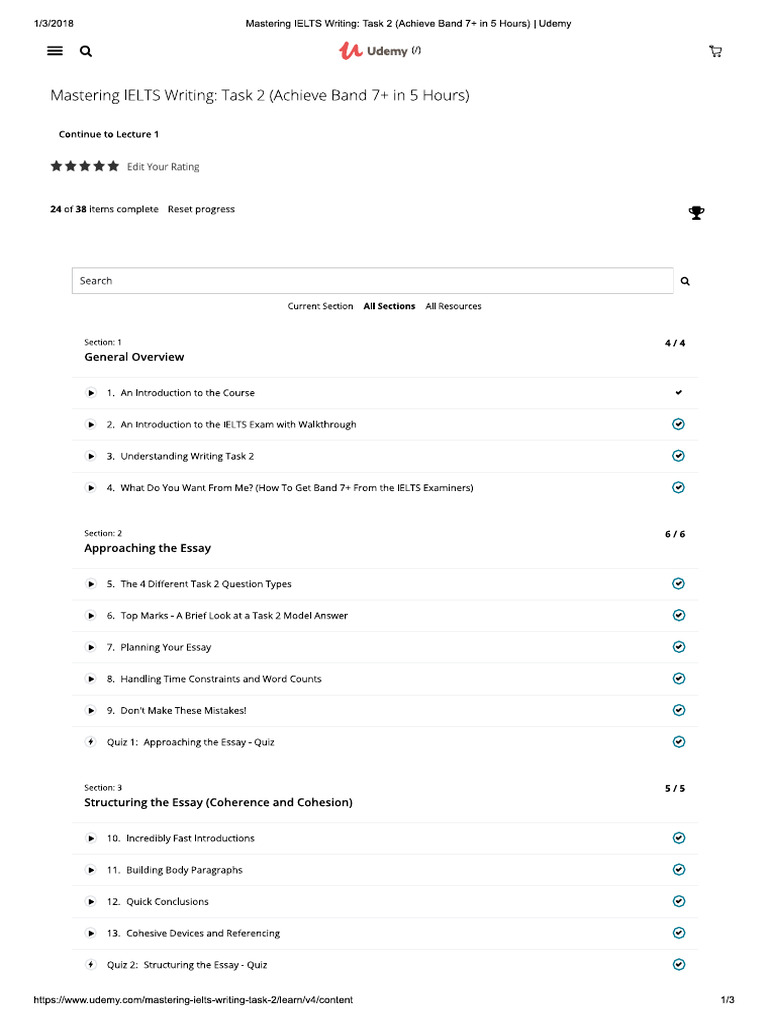Toggle completion check for lecture 2
This screenshot has height=1024, width=768.
coord(679,424)
